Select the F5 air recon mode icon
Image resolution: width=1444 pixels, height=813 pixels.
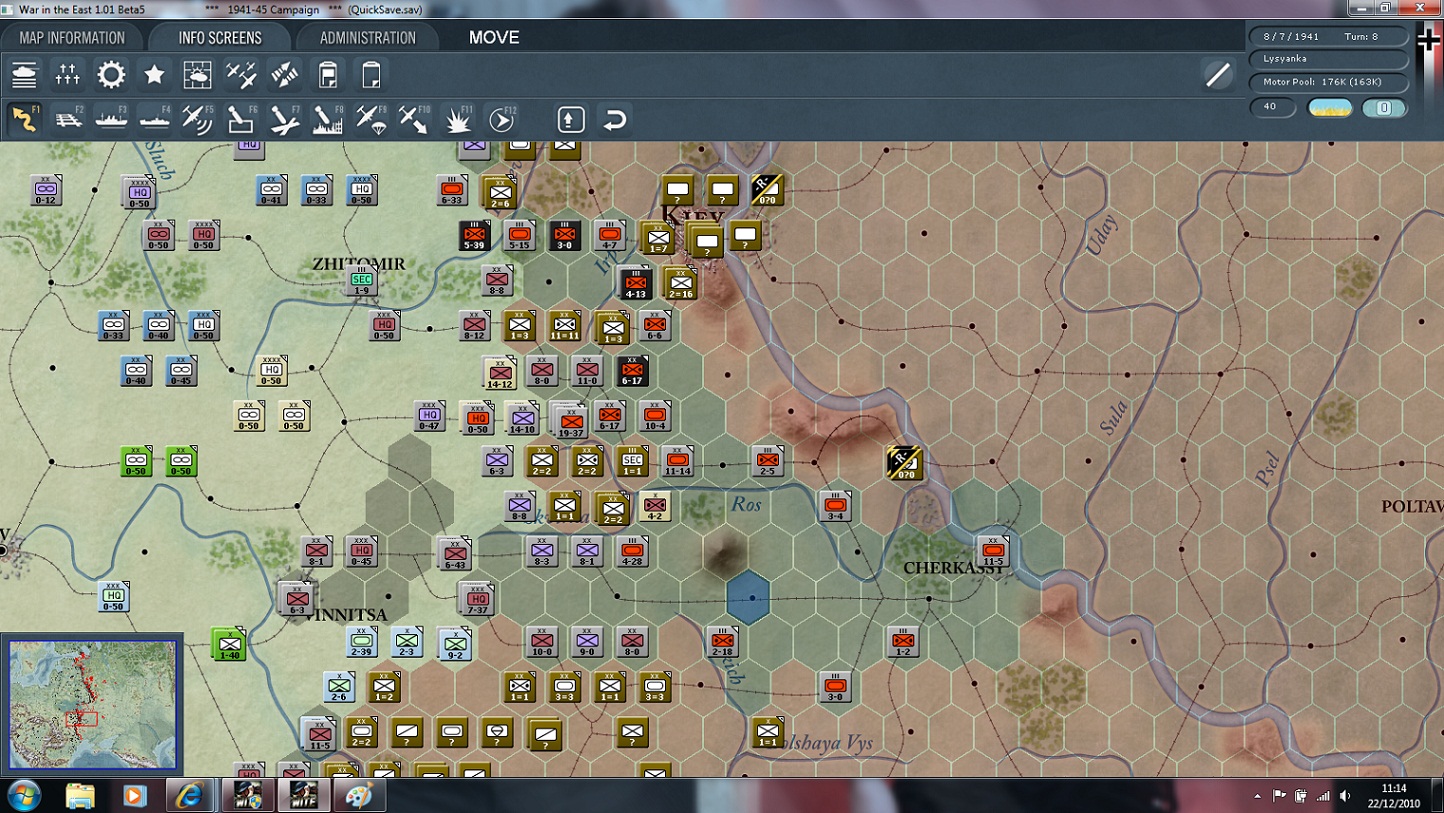point(198,119)
